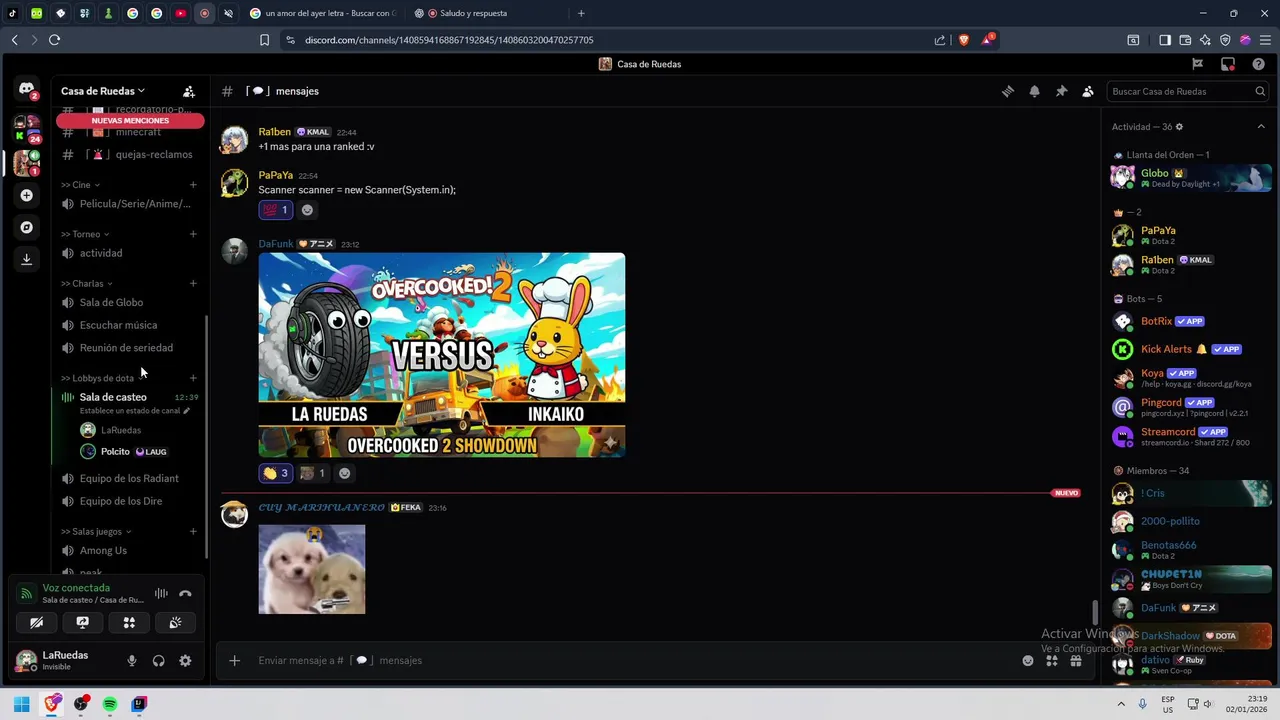Screen dimensions: 1280x720
Task: Open Casa de Ruedas server dropdown menu
Action: click(103, 91)
